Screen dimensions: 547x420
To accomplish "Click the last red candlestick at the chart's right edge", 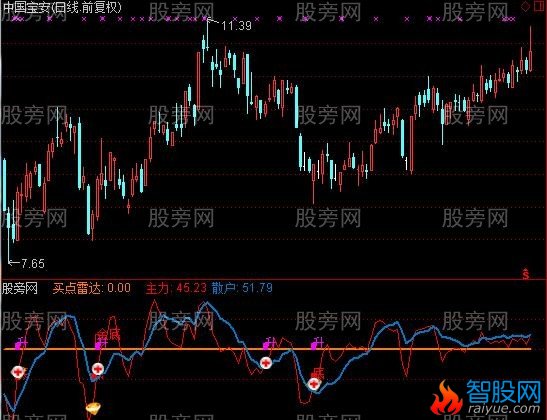I will click(x=531, y=49).
